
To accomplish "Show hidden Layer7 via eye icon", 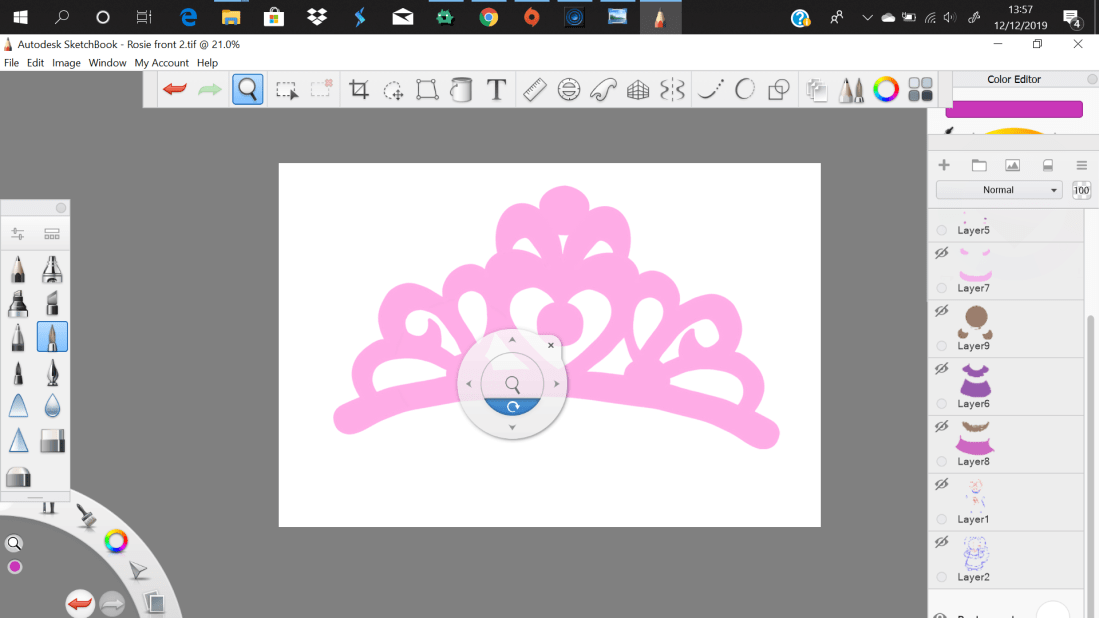I will [x=941, y=254].
